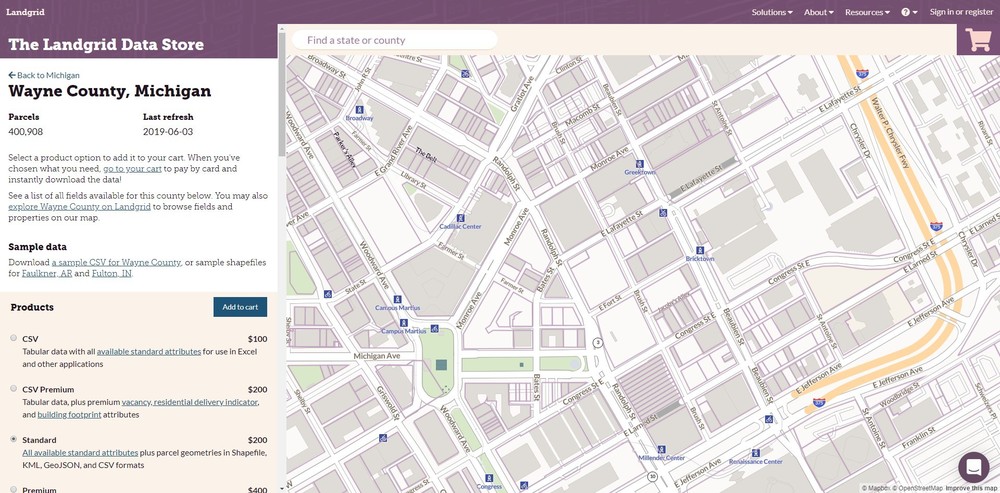The height and width of the screenshot is (493, 1000).
Task: Open the Faulkner, AR sample shapefile link
Action: point(47,274)
